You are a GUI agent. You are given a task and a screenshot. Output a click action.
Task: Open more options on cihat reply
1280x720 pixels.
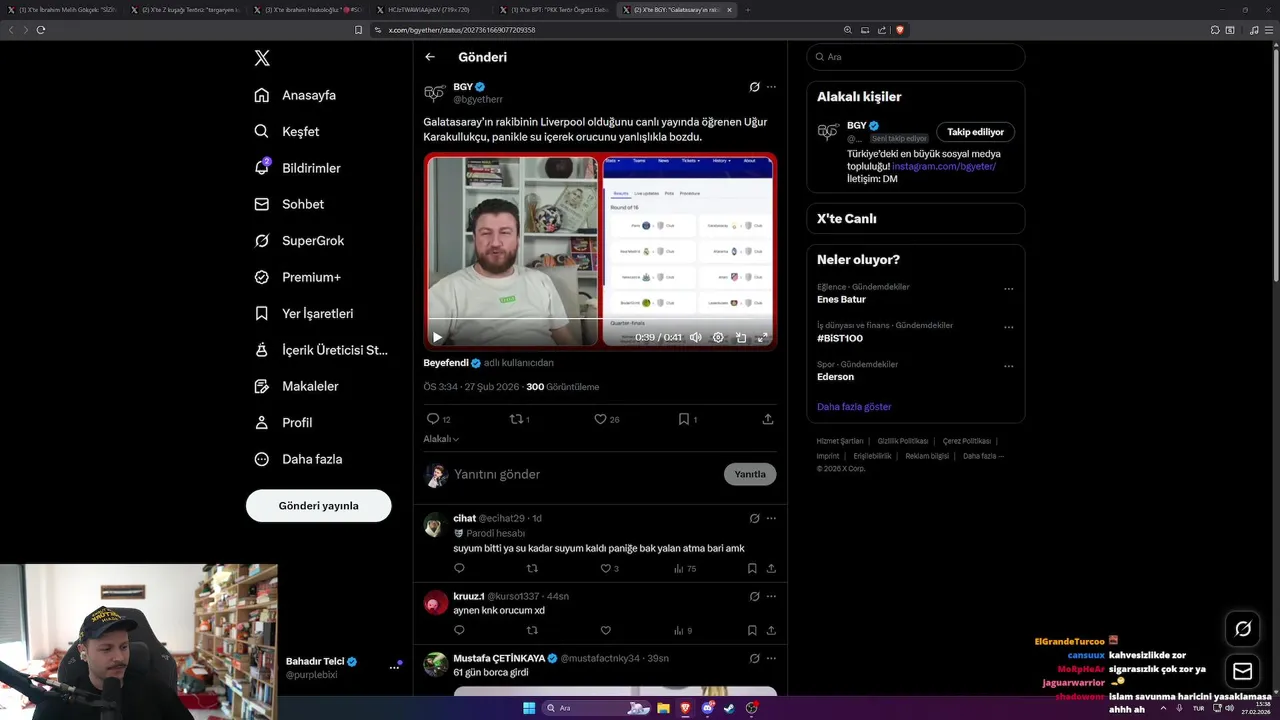click(771, 518)
